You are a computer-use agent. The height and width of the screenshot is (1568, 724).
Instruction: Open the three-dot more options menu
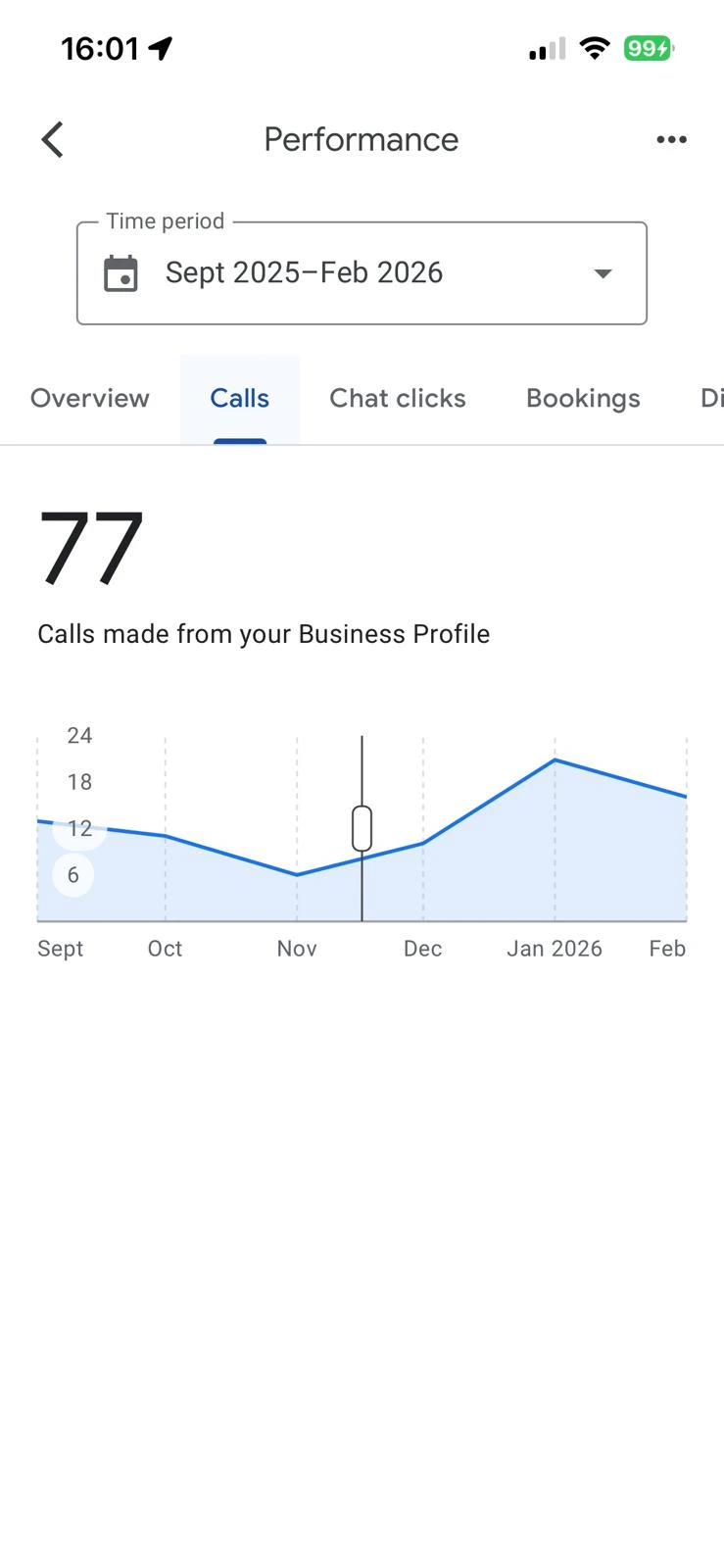point(671,140)
